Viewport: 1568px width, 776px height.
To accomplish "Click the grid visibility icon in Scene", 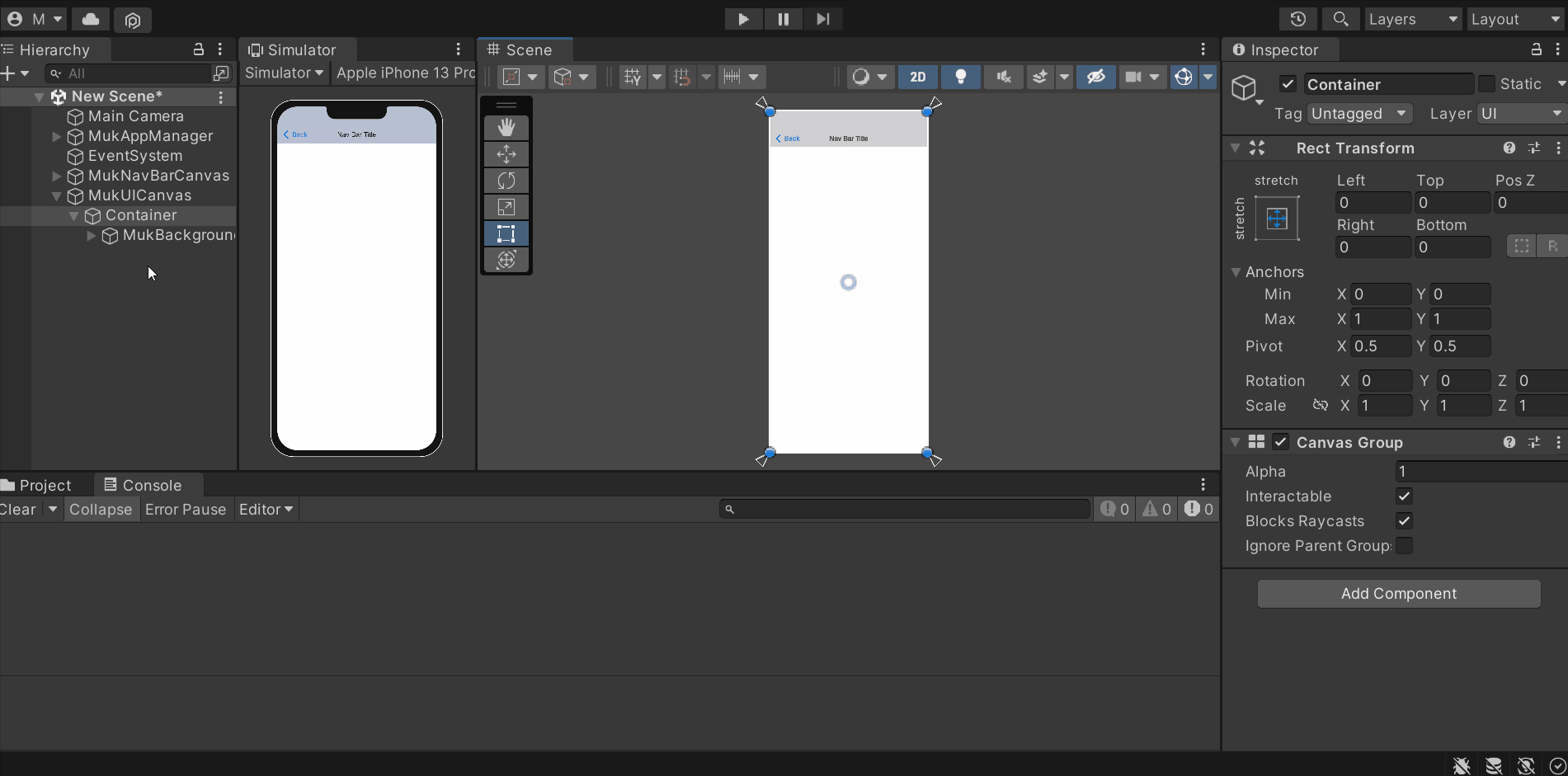I will coord(633,77).
